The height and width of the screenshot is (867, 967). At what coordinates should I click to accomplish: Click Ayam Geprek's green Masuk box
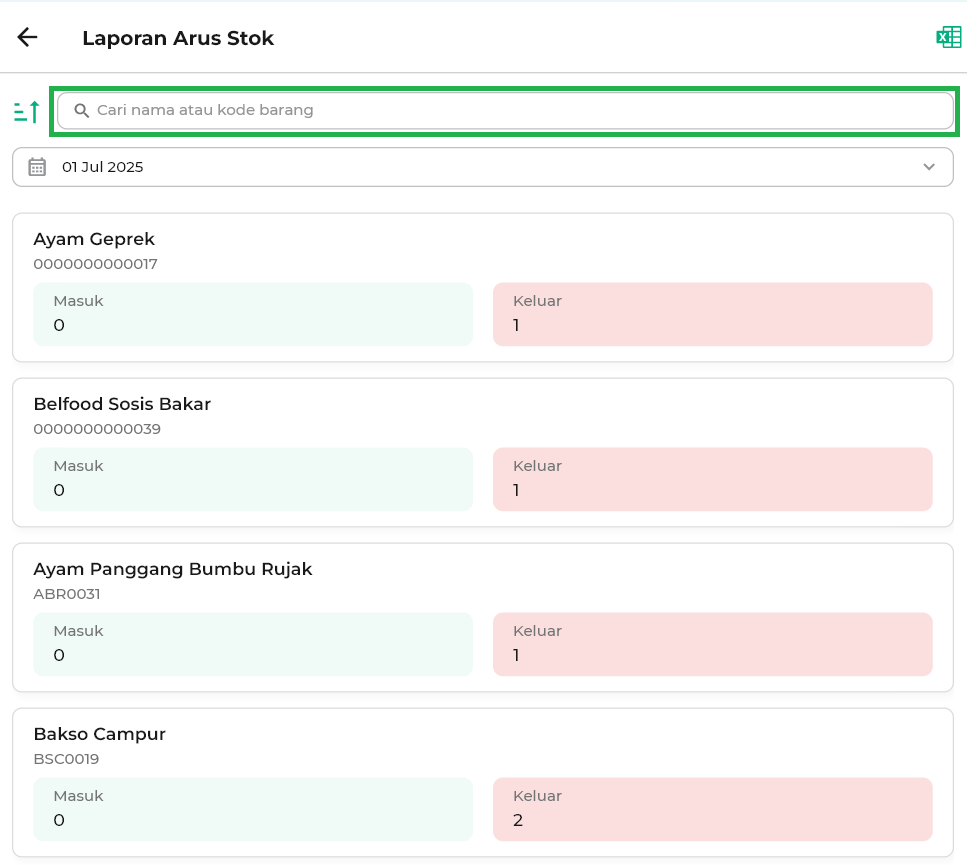253,314
